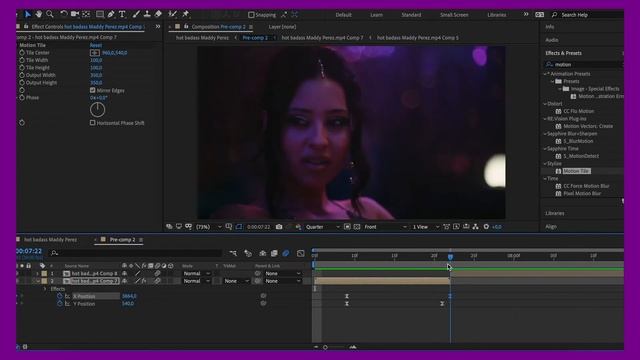
Task: Click the Tile Center crosshair point button
Action: click(x=95, y=53)
